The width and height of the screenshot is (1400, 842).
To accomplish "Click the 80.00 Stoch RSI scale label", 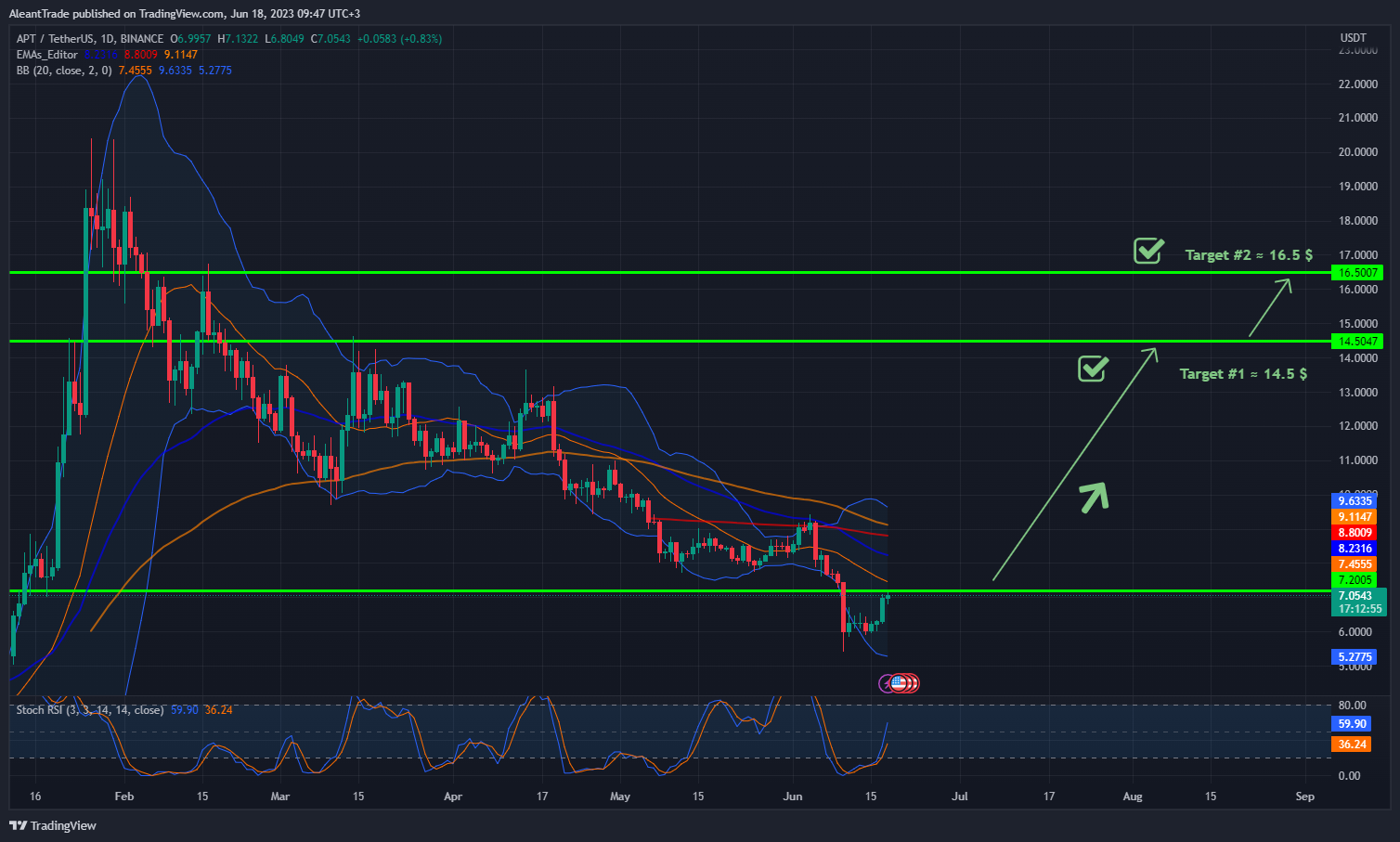I will pyautogui.click(x=1352, y=706).
